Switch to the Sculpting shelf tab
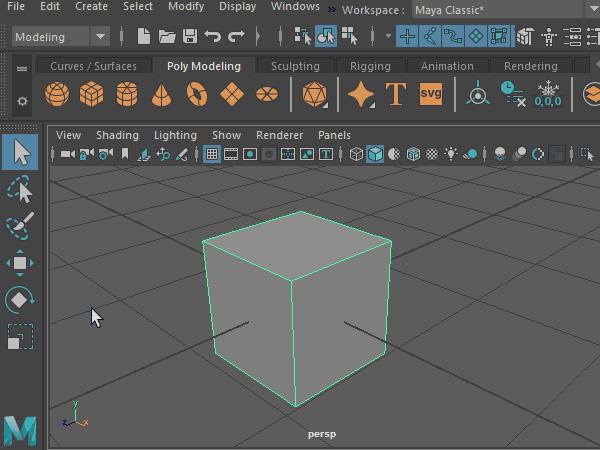 coord(295,66)
